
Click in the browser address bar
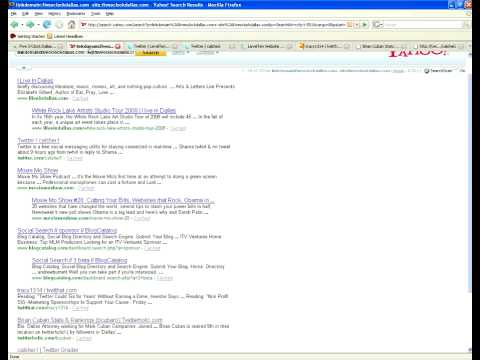[216, 25]
